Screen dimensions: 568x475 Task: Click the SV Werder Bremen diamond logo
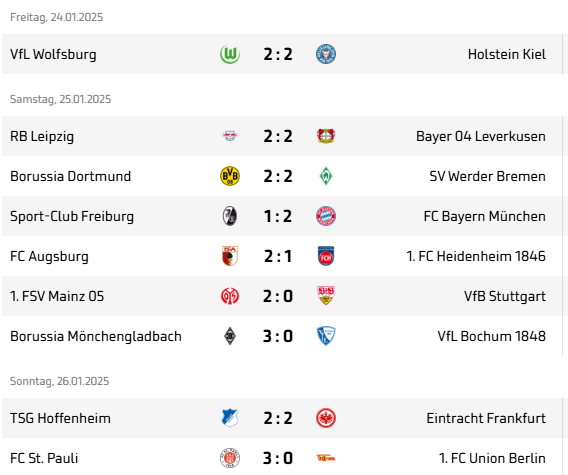coord(326,176)
